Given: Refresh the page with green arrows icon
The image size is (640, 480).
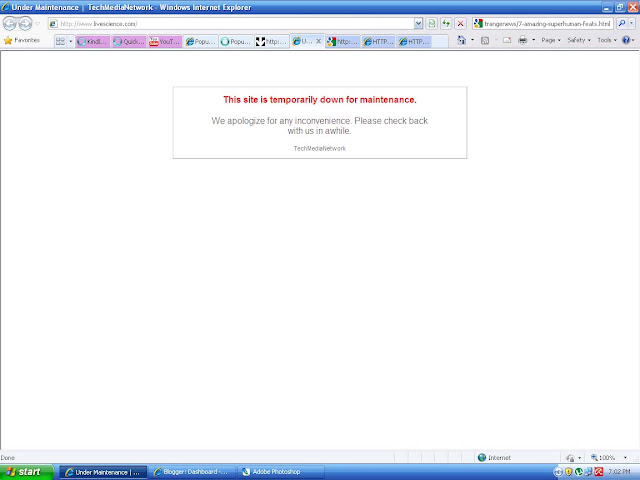Looking at the screenshot, I should pyautogui.click(x=446, y=24).
